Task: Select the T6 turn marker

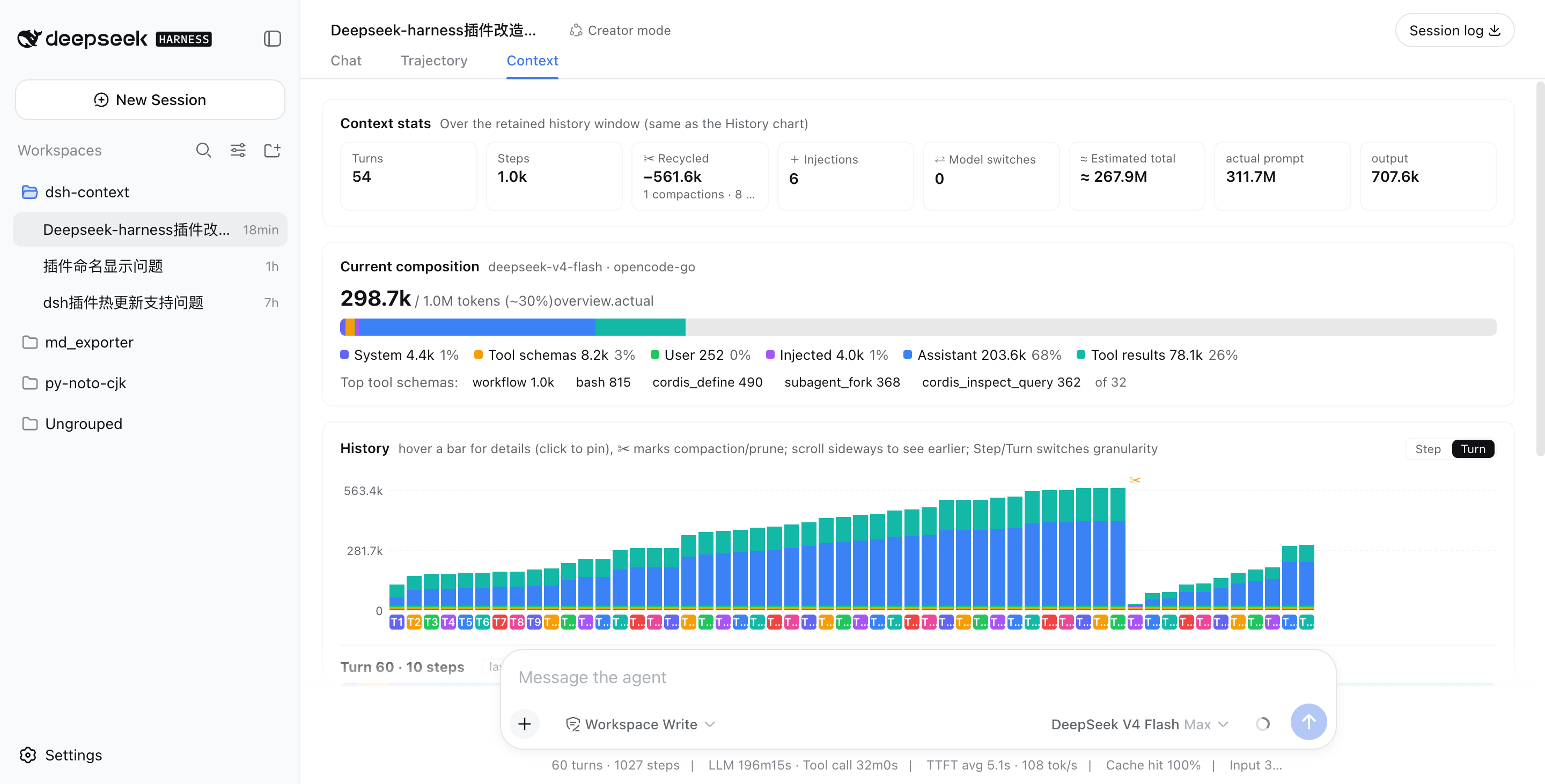Action: tap(482, 622)
